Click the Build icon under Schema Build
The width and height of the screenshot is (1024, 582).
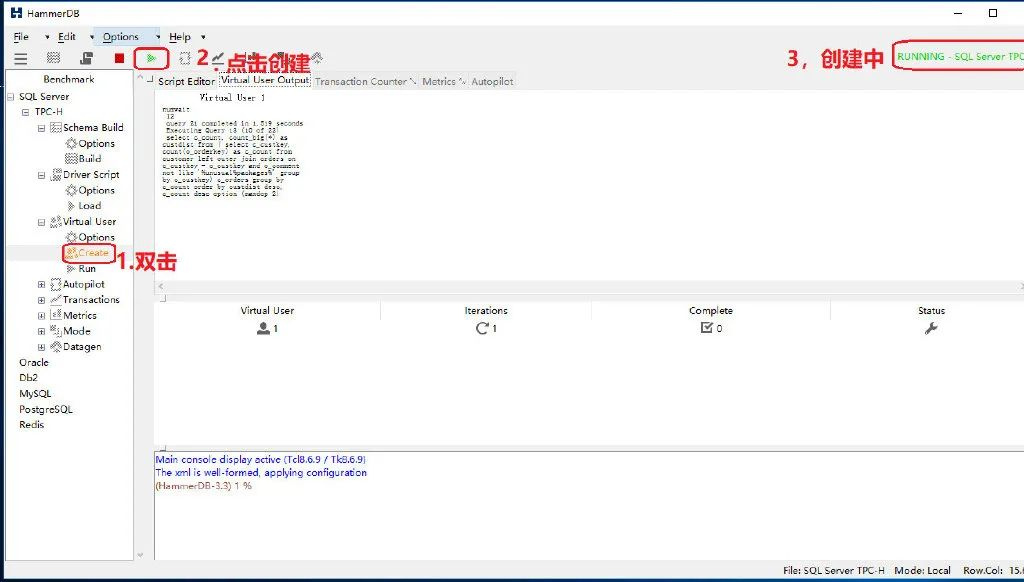point(71,158)
